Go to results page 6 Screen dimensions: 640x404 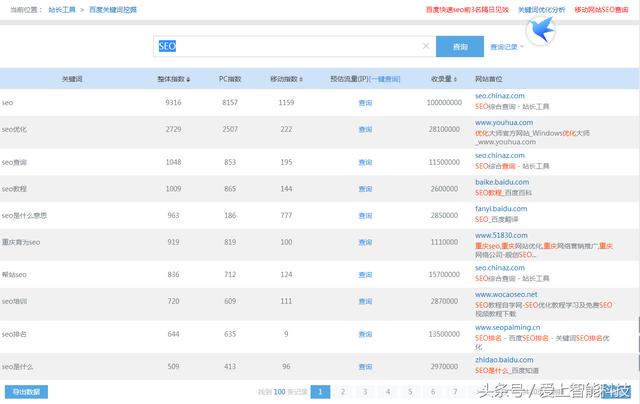pos(433,392)
